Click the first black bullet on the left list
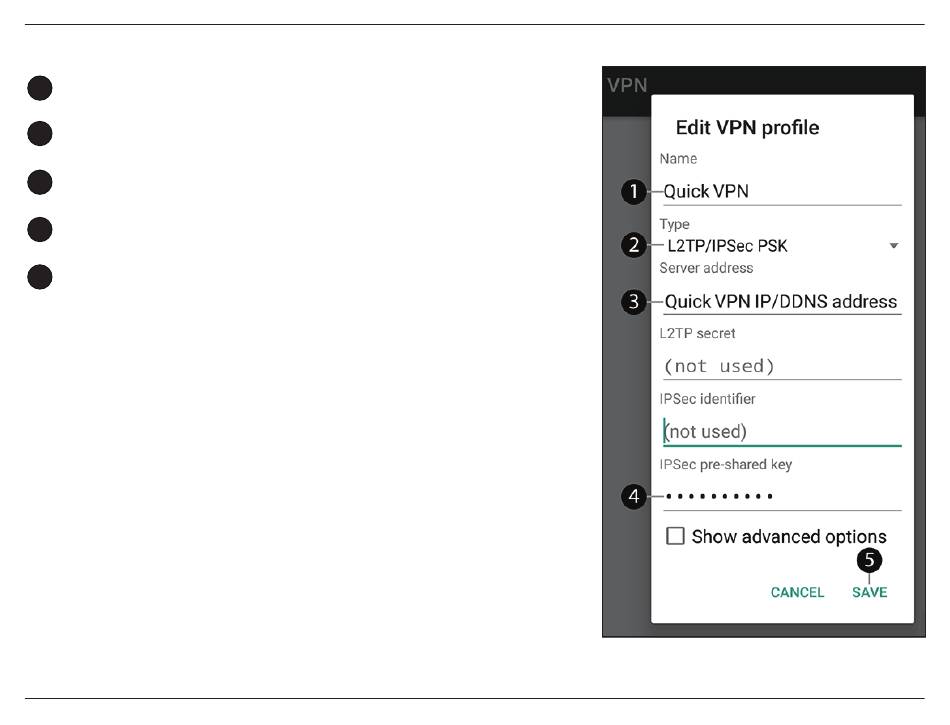Screen dimensions: 950x725 40,88
